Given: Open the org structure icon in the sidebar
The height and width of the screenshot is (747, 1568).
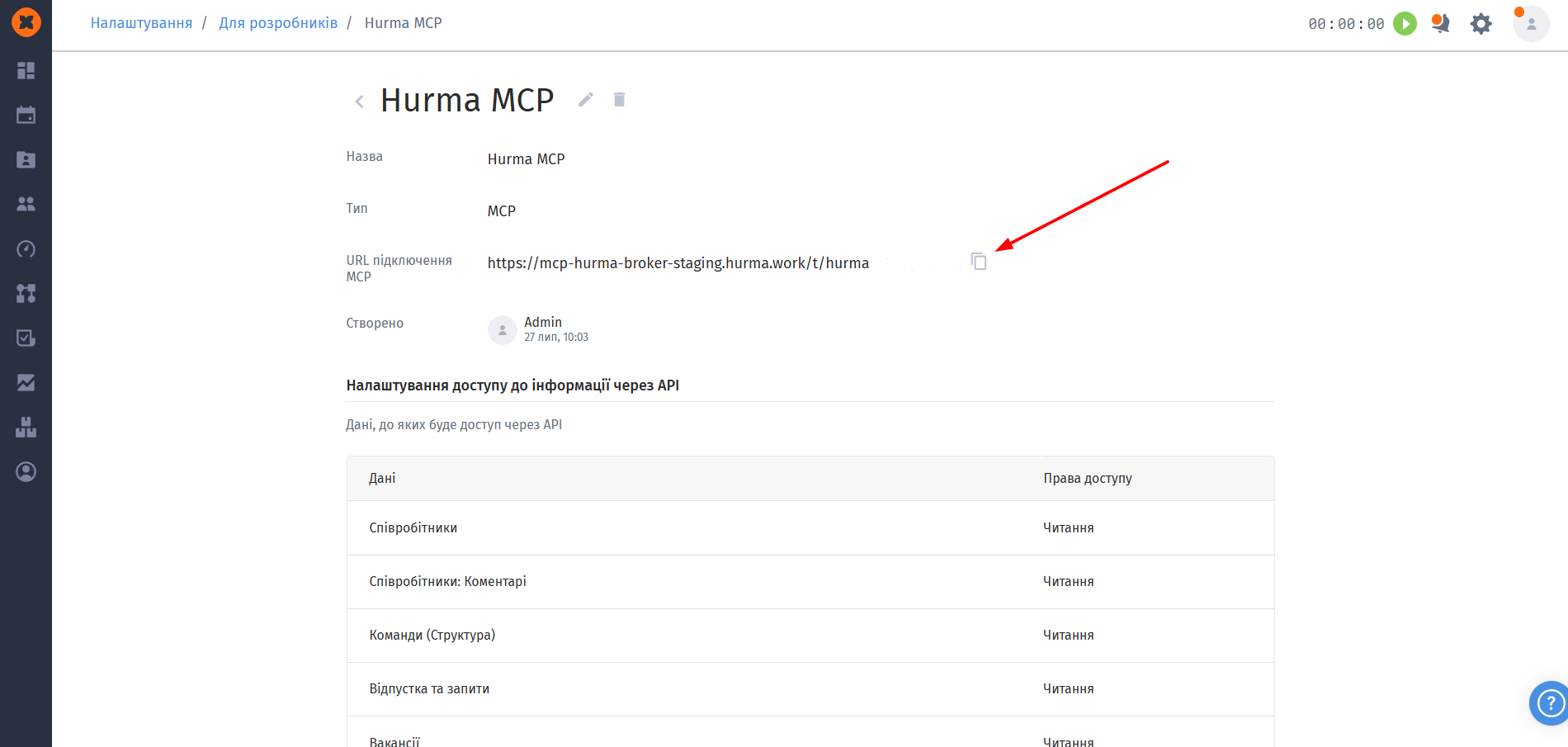Looking at the screenshot, I should [26, 293].
